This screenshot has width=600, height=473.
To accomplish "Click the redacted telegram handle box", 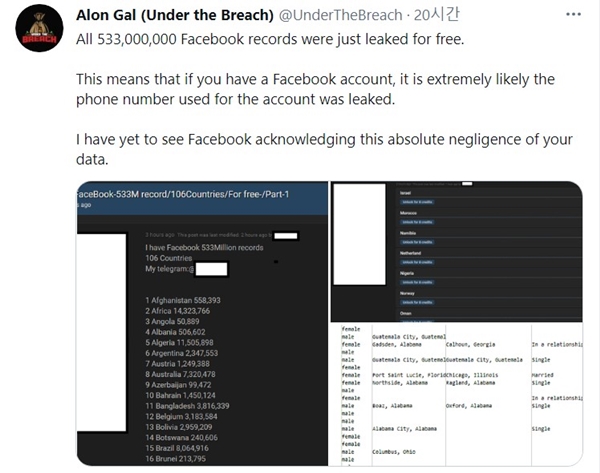I will point(211,269).
